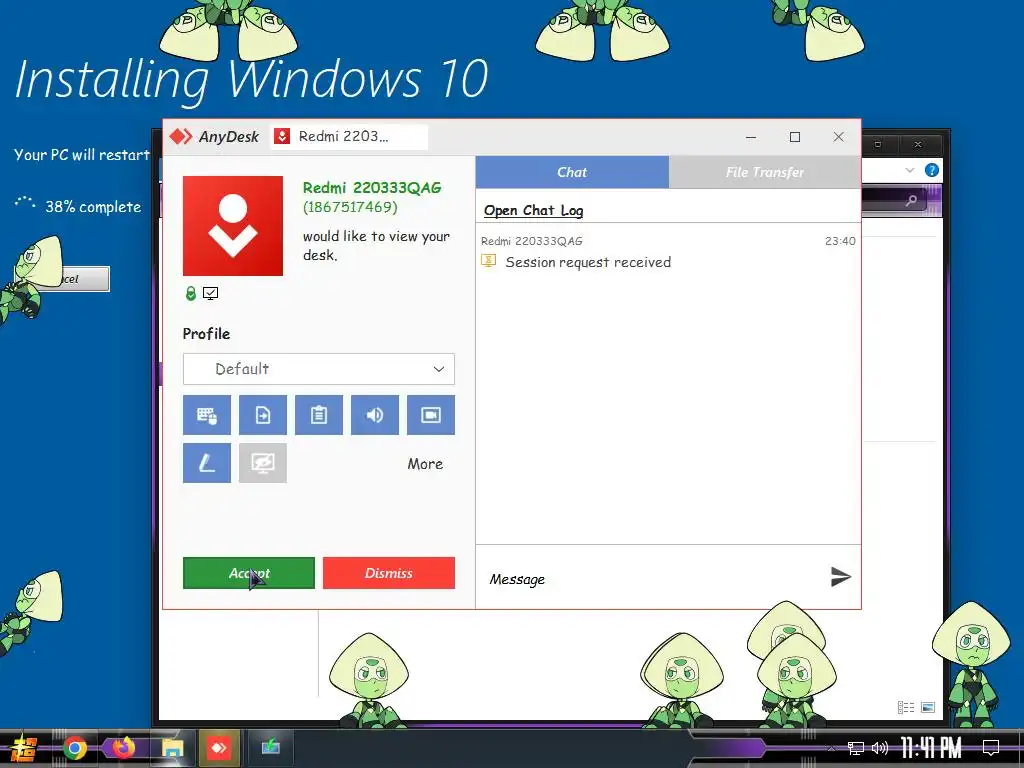Open Chat Log link

point(534,210)
